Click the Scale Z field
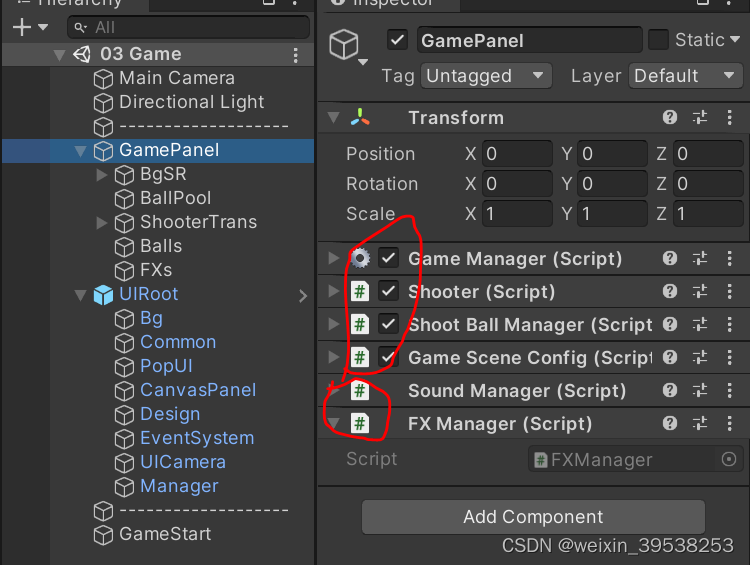This screenshot has width=750, height=565. 708,213
